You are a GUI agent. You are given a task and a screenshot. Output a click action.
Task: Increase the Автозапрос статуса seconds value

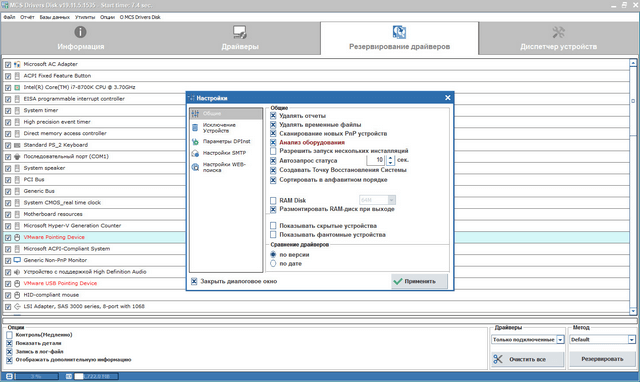tap(390, 158)
